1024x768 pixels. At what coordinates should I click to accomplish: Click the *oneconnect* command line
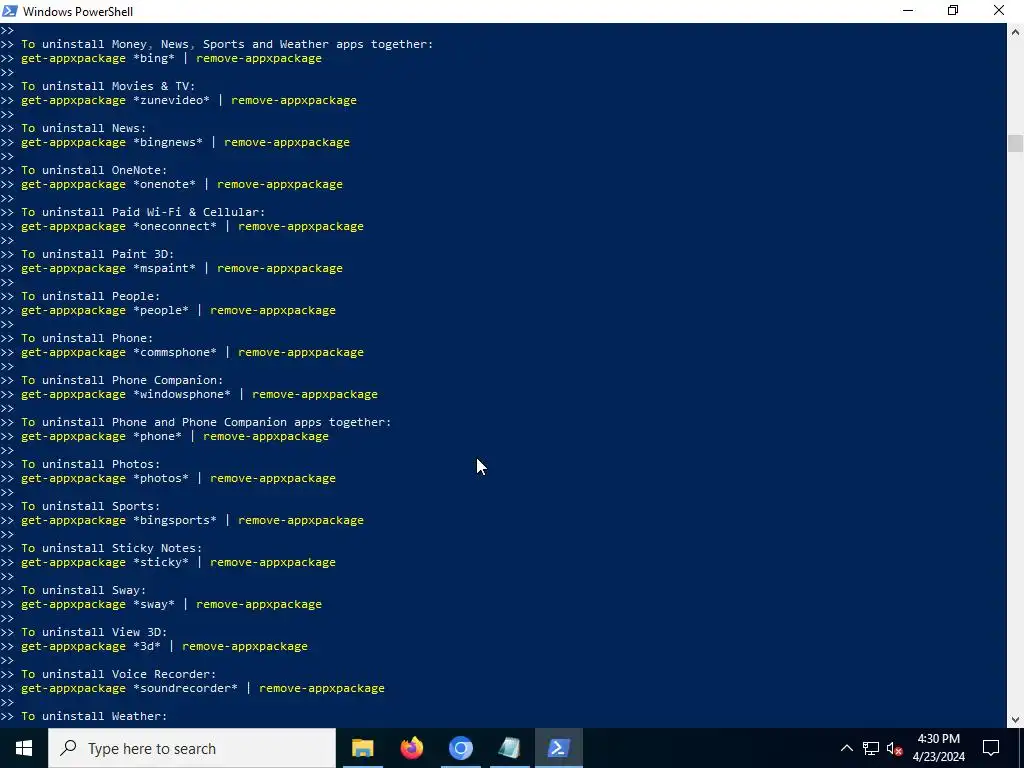pyautogui.click(x=192, y=226)
